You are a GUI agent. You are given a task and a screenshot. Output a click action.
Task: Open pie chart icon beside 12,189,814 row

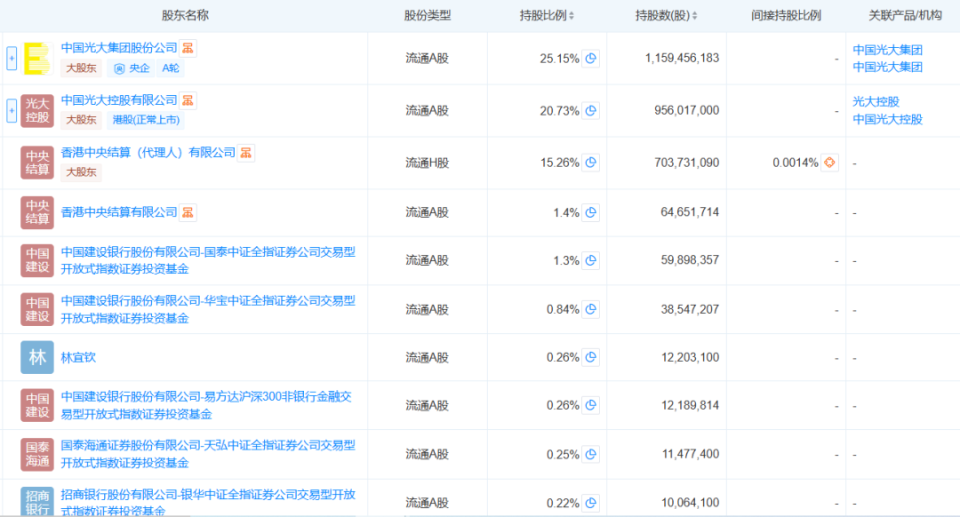coord(591,405)
